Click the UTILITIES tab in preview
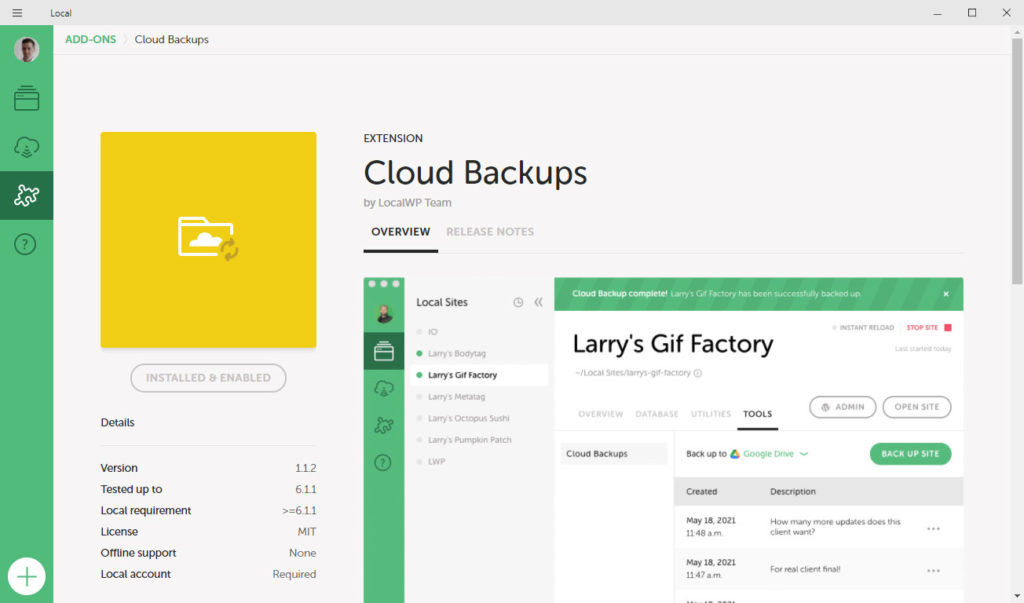The width and height of the screenshot is (1024, 603). 711,414
